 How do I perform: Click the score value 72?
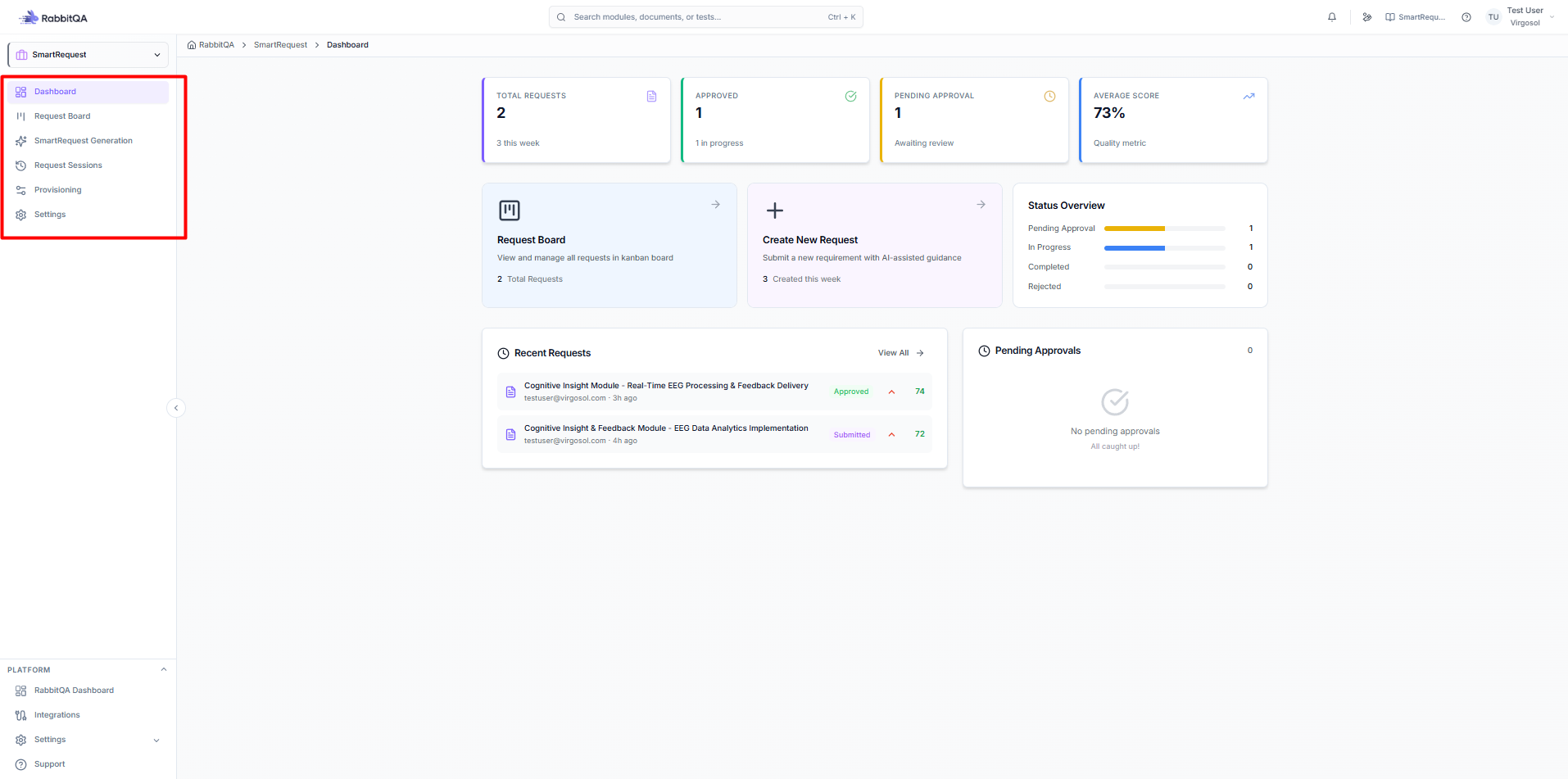pos(920,434)
